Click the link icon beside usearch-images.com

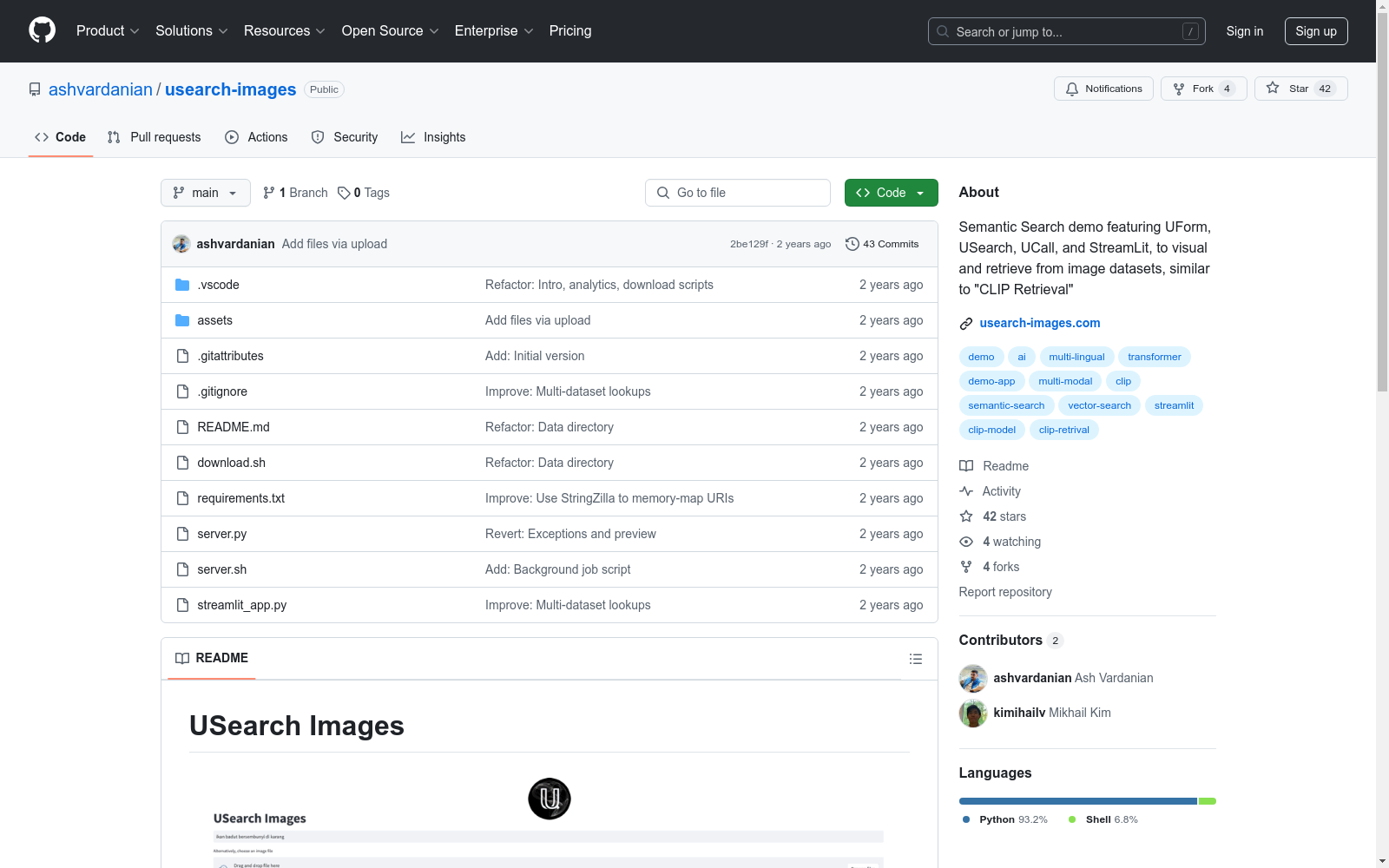pos(966,324)
